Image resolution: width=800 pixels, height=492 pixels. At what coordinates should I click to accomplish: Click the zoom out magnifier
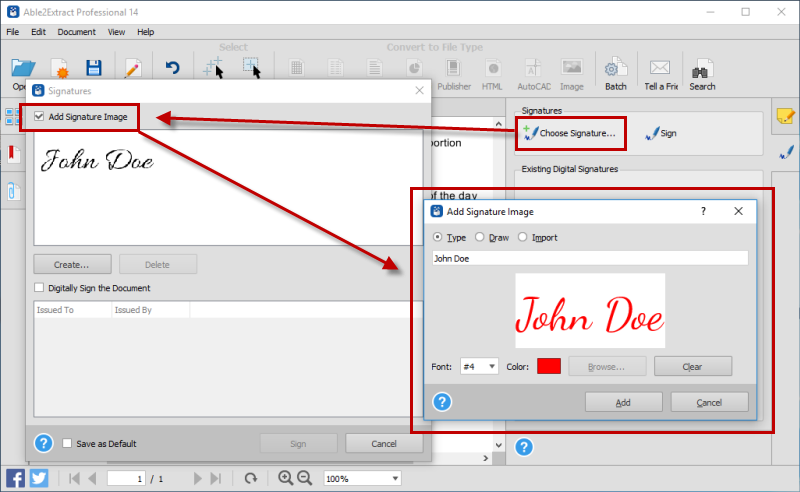click(x=305, y=478)
